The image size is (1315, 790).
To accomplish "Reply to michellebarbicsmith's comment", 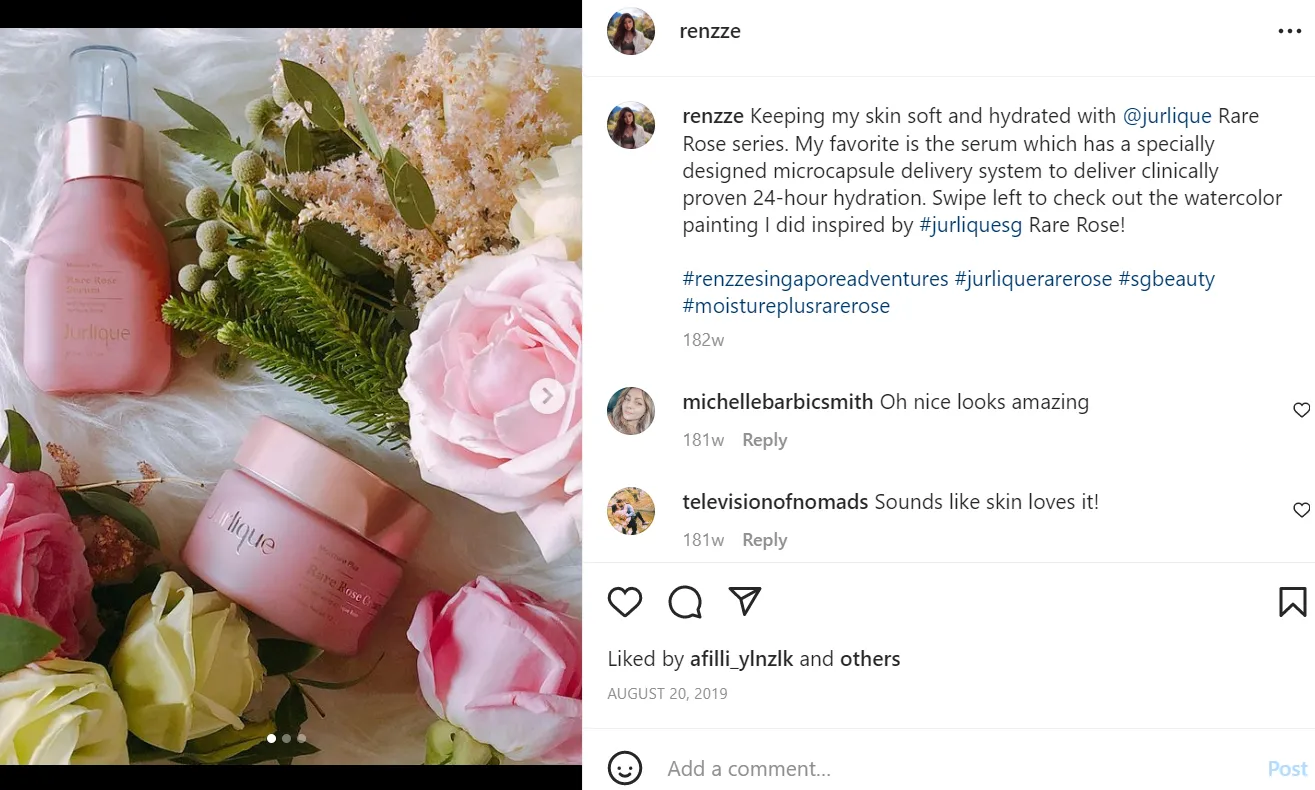I will click(x=764, y=440).
